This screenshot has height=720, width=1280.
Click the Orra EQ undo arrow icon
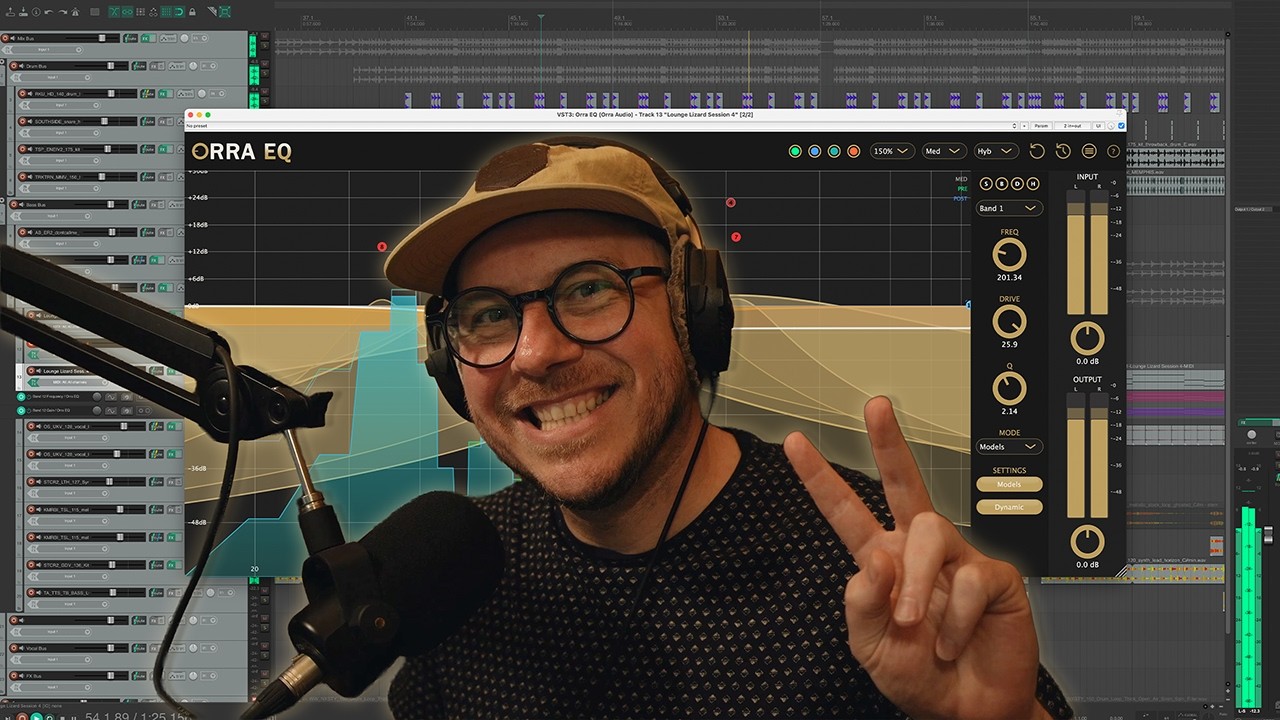pyautogui.click(x=1037, y=151)
